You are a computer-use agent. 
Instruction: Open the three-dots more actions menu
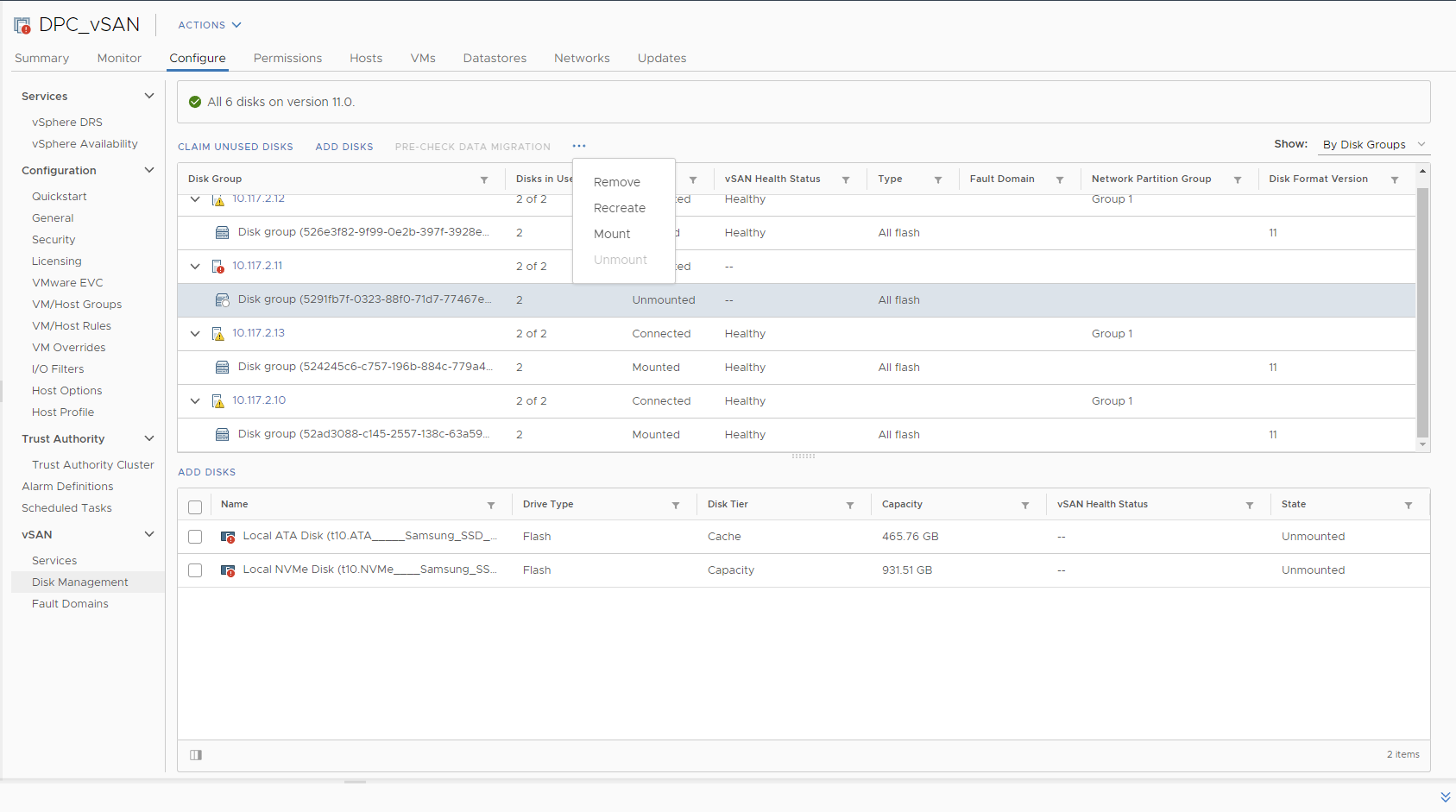[x=579, y=146]
